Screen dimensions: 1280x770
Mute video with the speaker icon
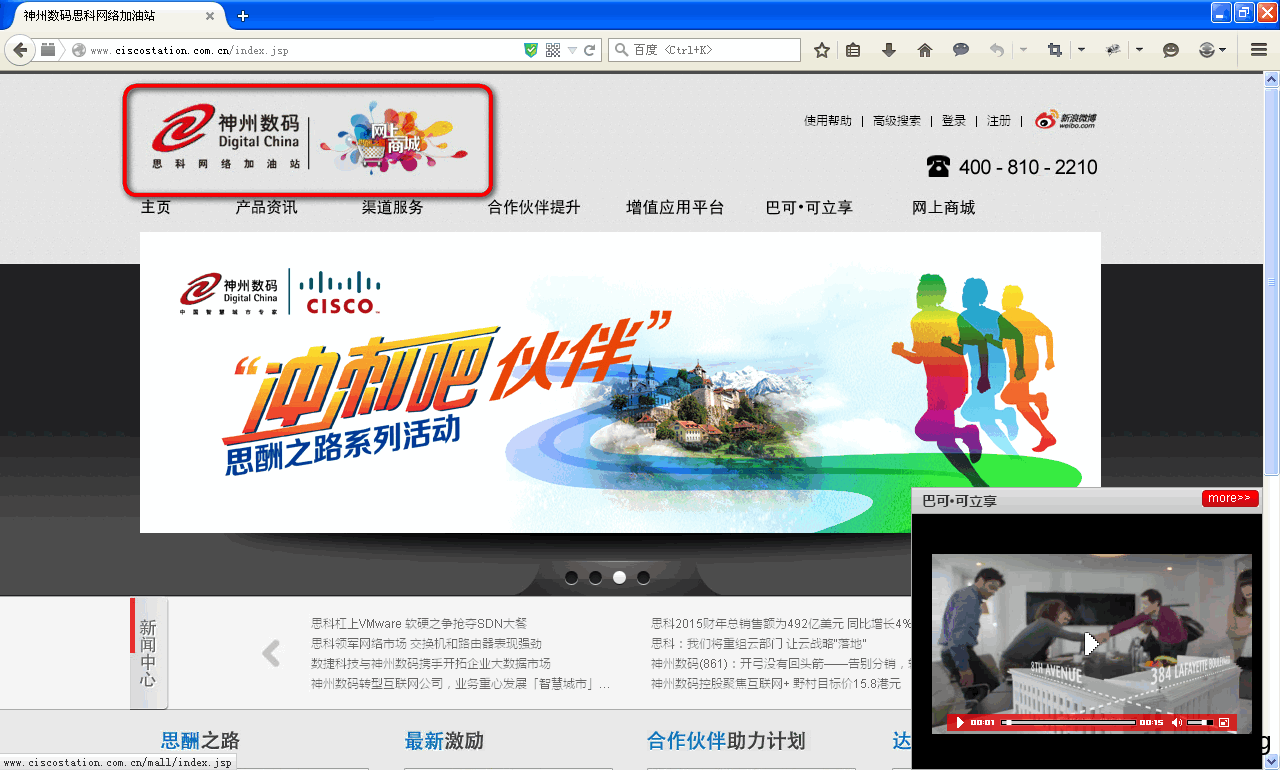(x=1176, y=722)
